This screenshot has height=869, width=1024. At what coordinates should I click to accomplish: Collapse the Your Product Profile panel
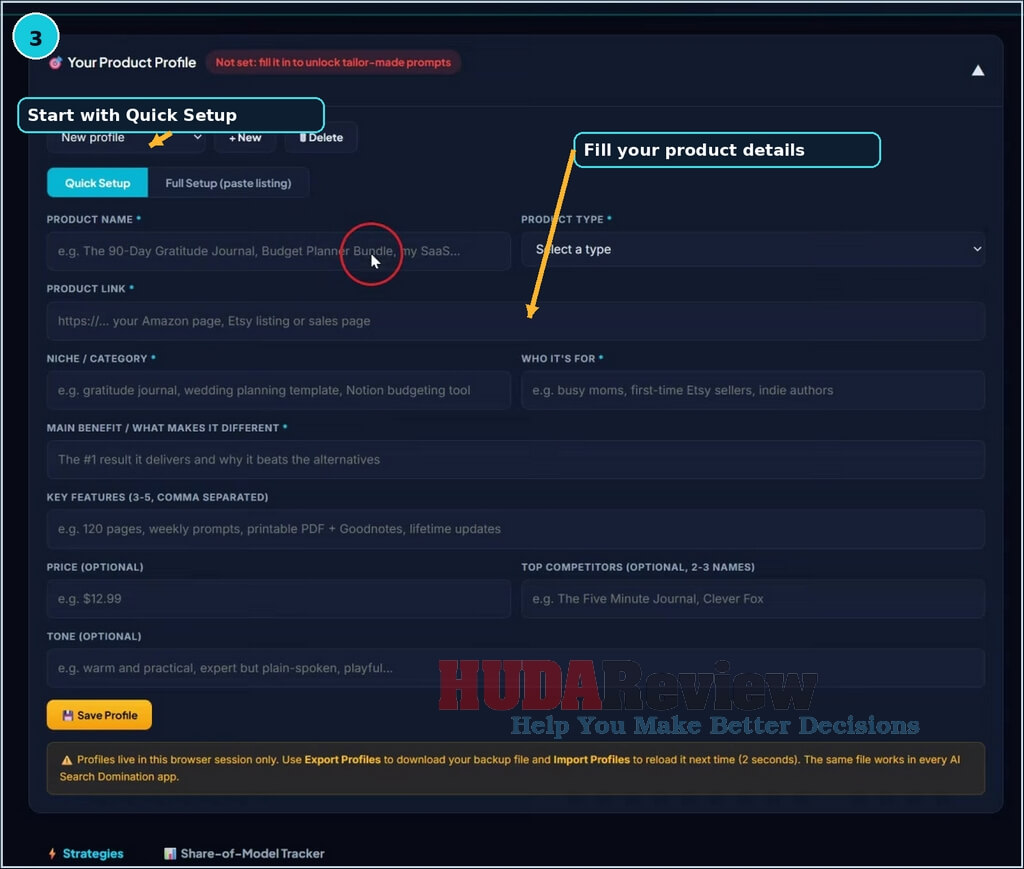coord(978,71)
